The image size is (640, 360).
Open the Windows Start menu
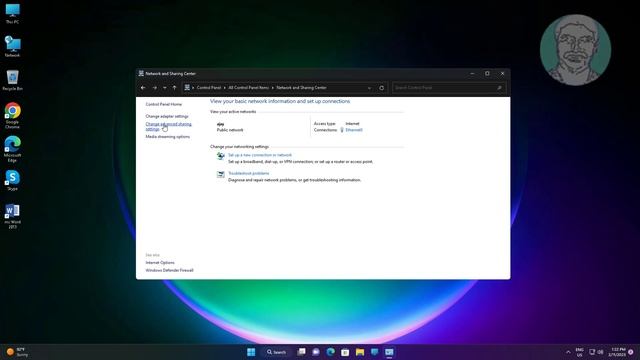coord(251,352)
